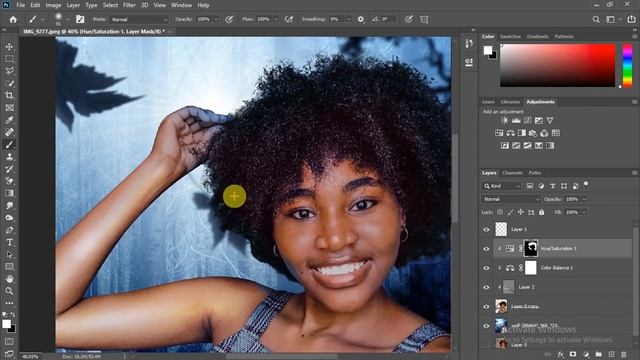Go to the Home screen icon
The height and width of the screenshot is (360, 640).
pos(13,19)
